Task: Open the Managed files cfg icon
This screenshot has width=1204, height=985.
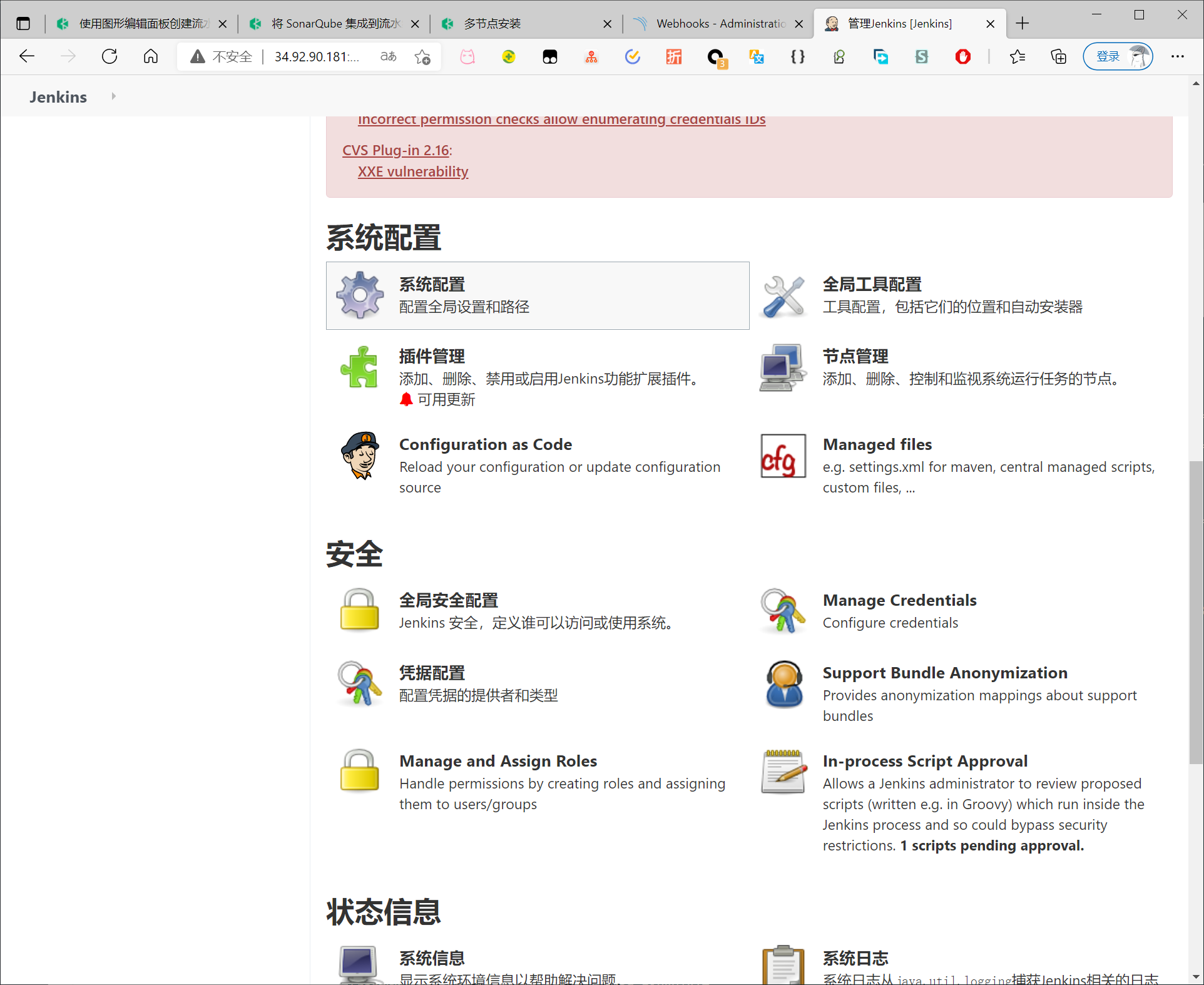Action: click(x=783, y=456)
